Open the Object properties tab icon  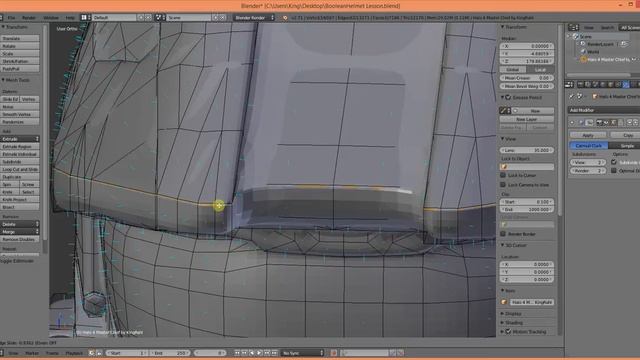(611, 84)
